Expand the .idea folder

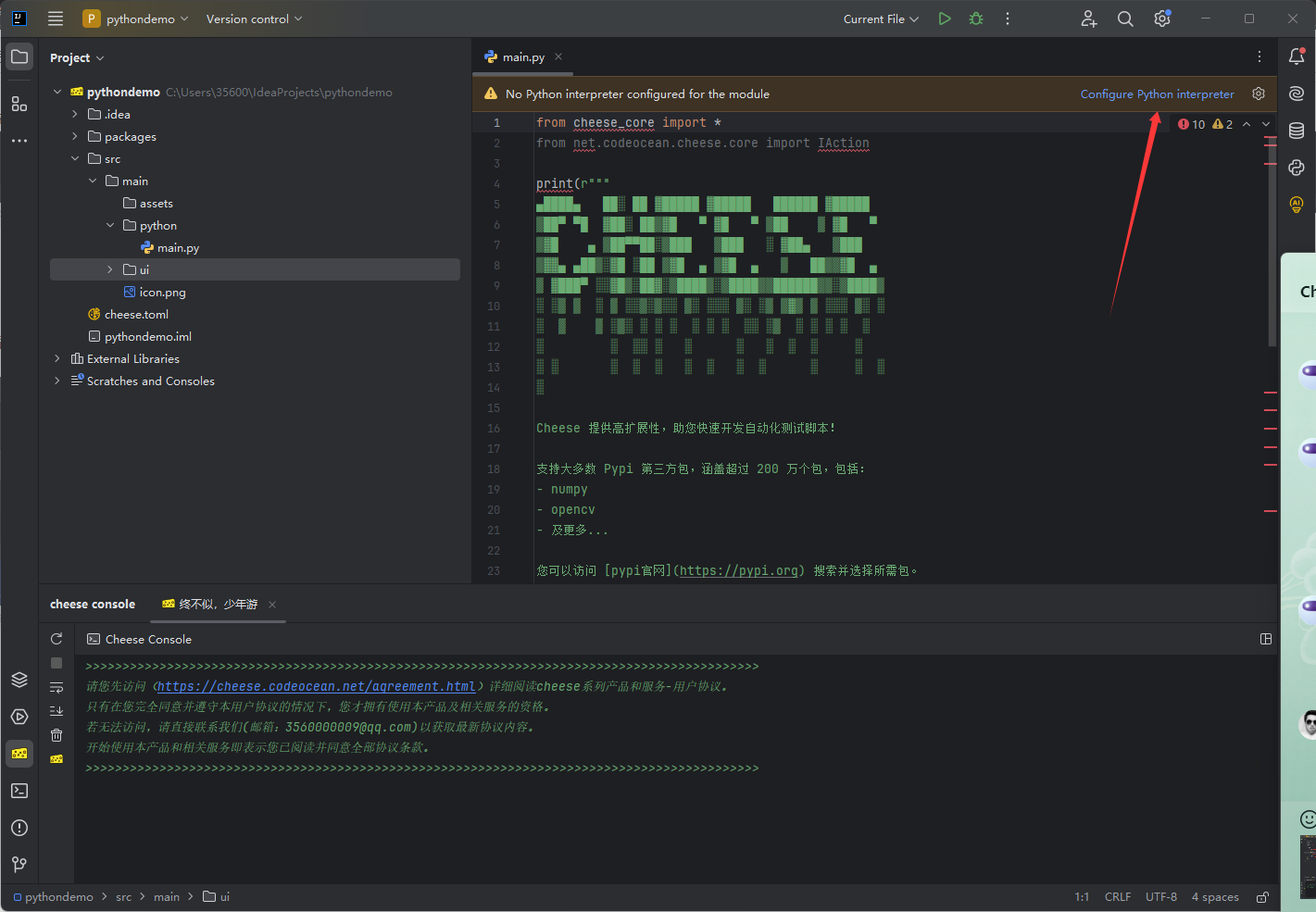point(75,114)
